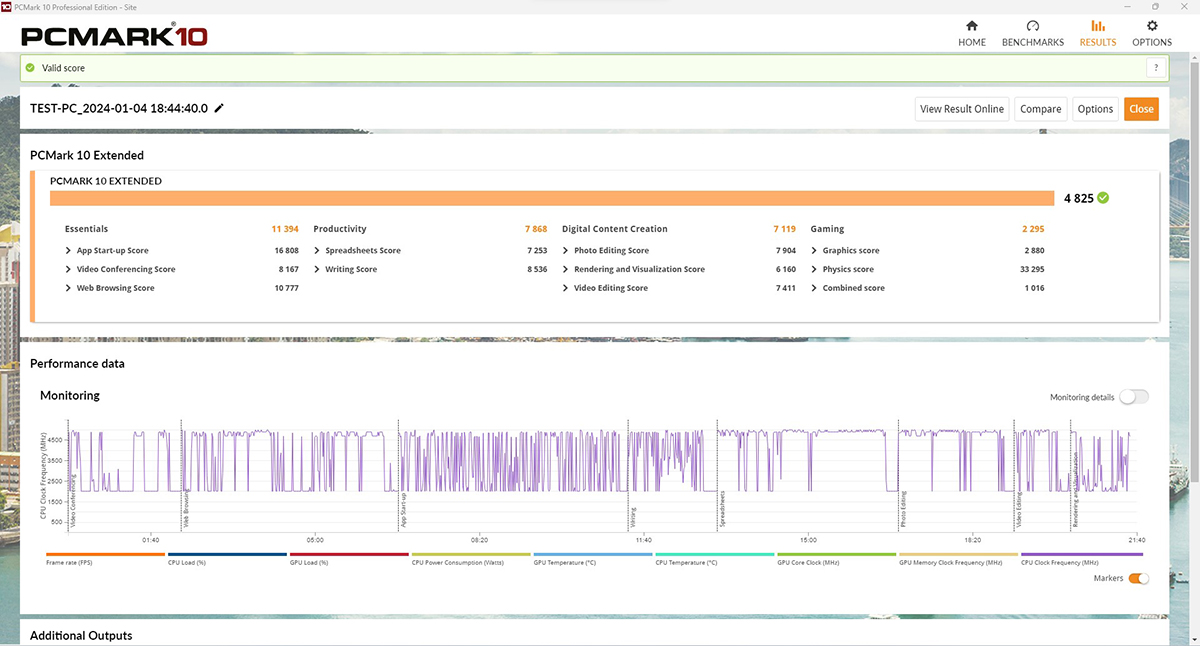Click the Compare button
1200x646 pixels.
(x=1041, y=109)
